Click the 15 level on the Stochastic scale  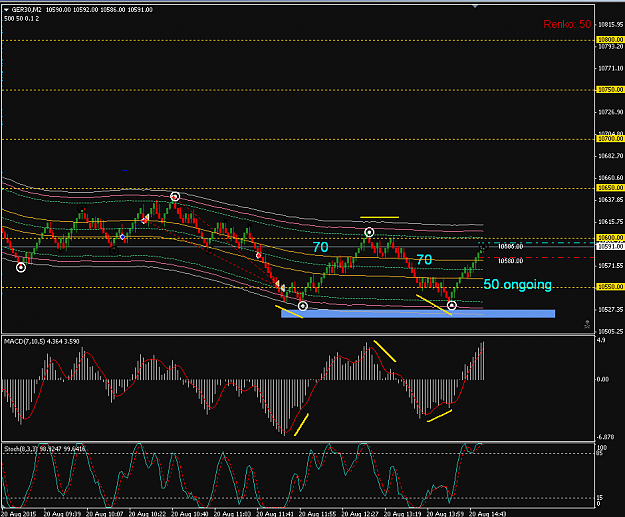pos(600,498)
